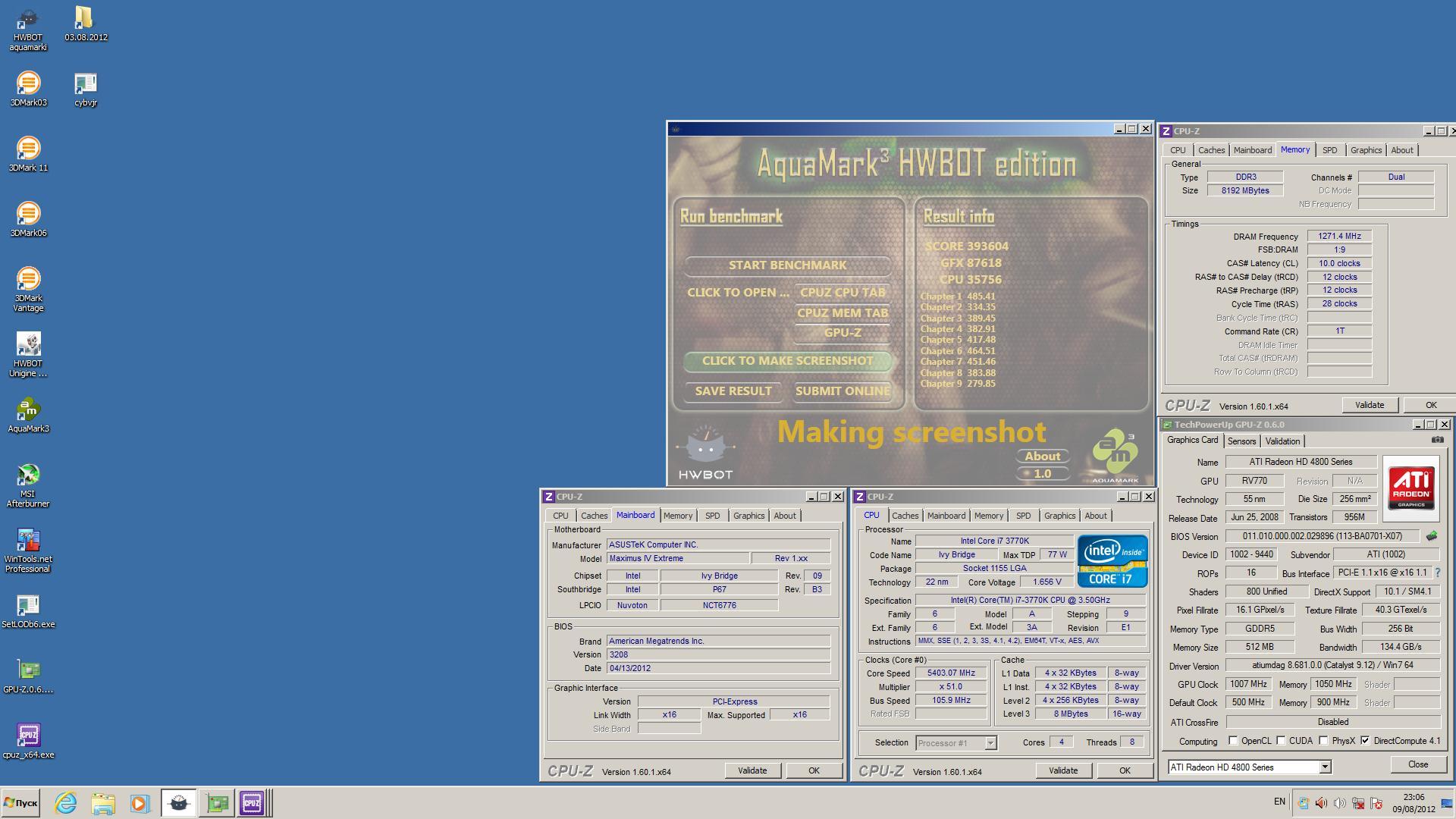Select Mainboard tab in processor CPU-Z window
Screen dimensions: 1456x819
point(946,516)
